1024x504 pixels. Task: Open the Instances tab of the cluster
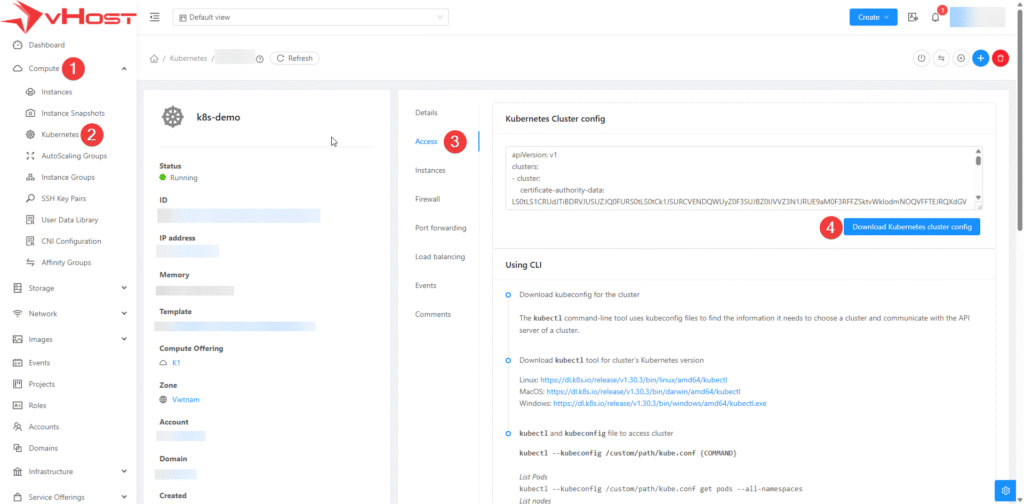coord(430,170)
